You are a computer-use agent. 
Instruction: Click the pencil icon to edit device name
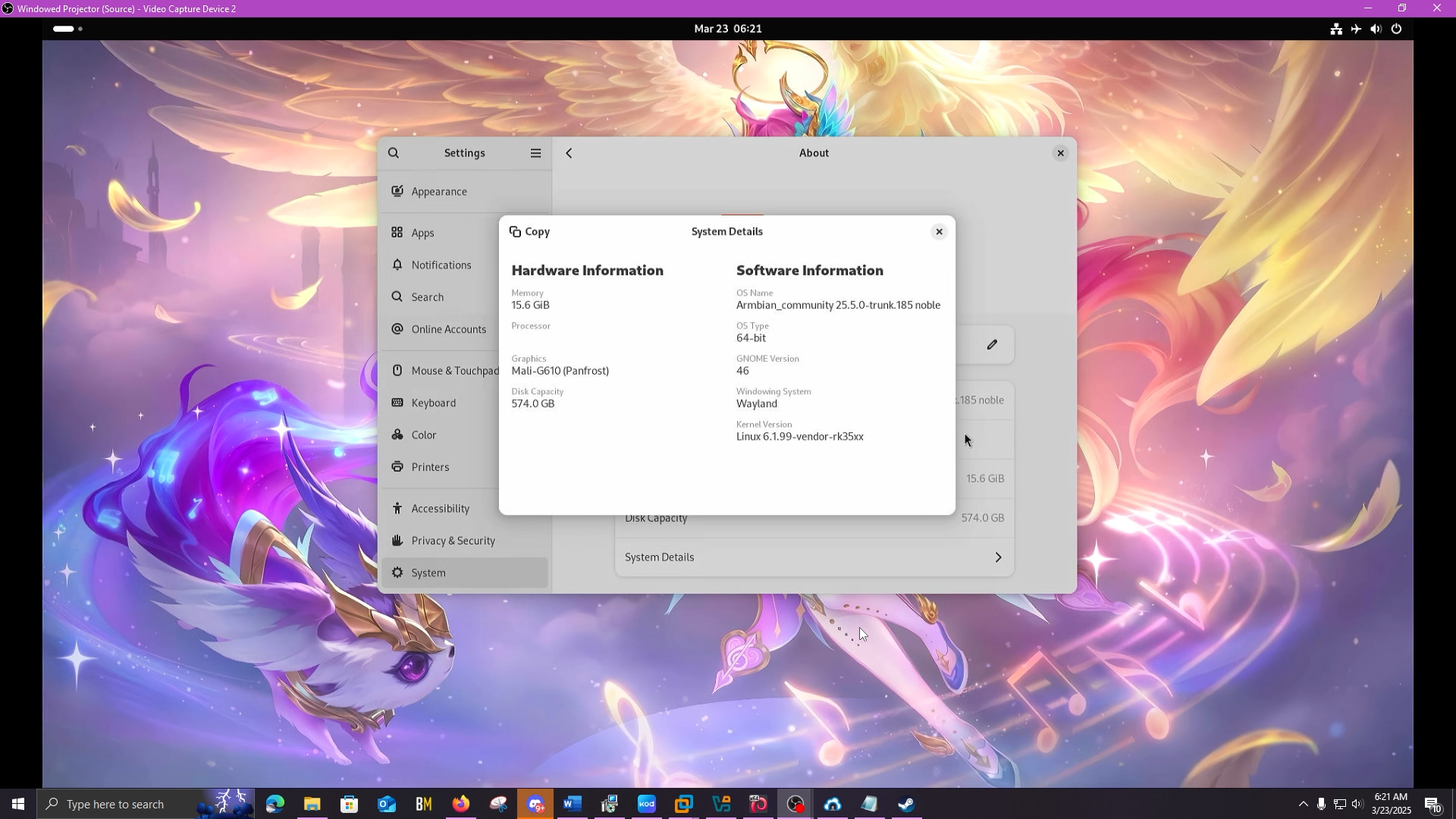click(x=992, y=344)
